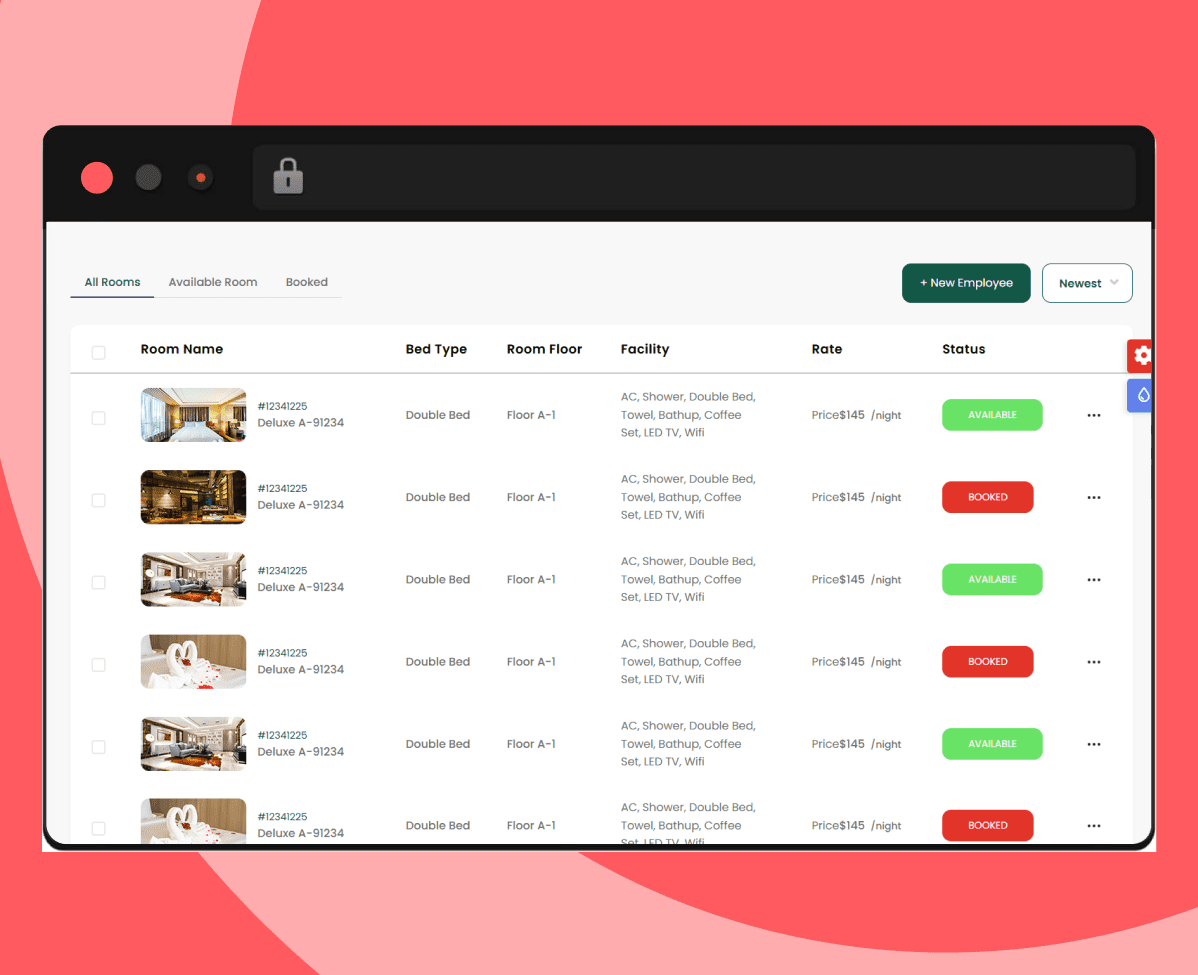This screenshot has width=1198, height=975.
Task: Expand the Newest sort dropdown
Action: 1087,283
